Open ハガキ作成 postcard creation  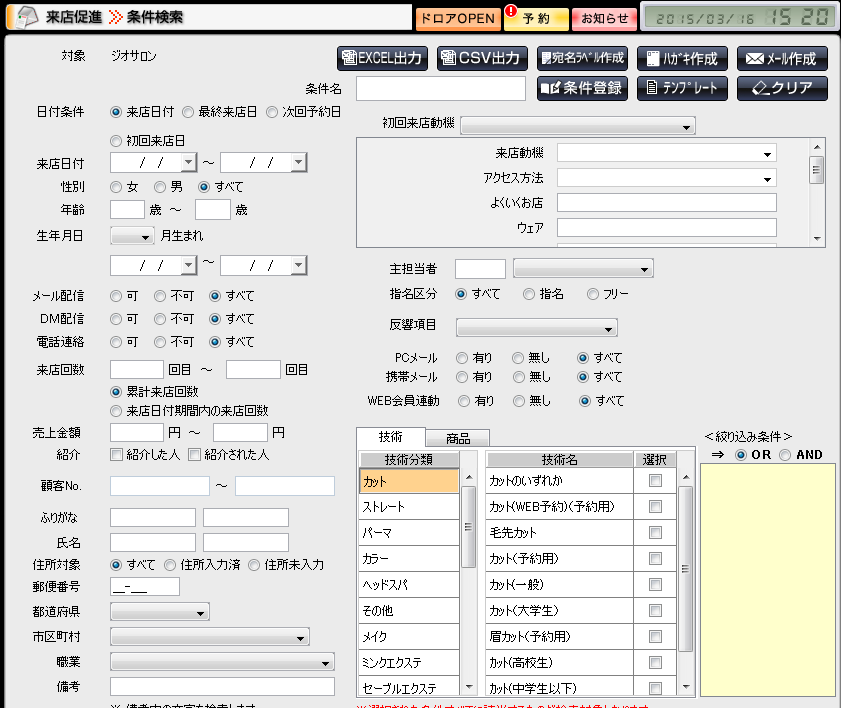pos(682,59)
